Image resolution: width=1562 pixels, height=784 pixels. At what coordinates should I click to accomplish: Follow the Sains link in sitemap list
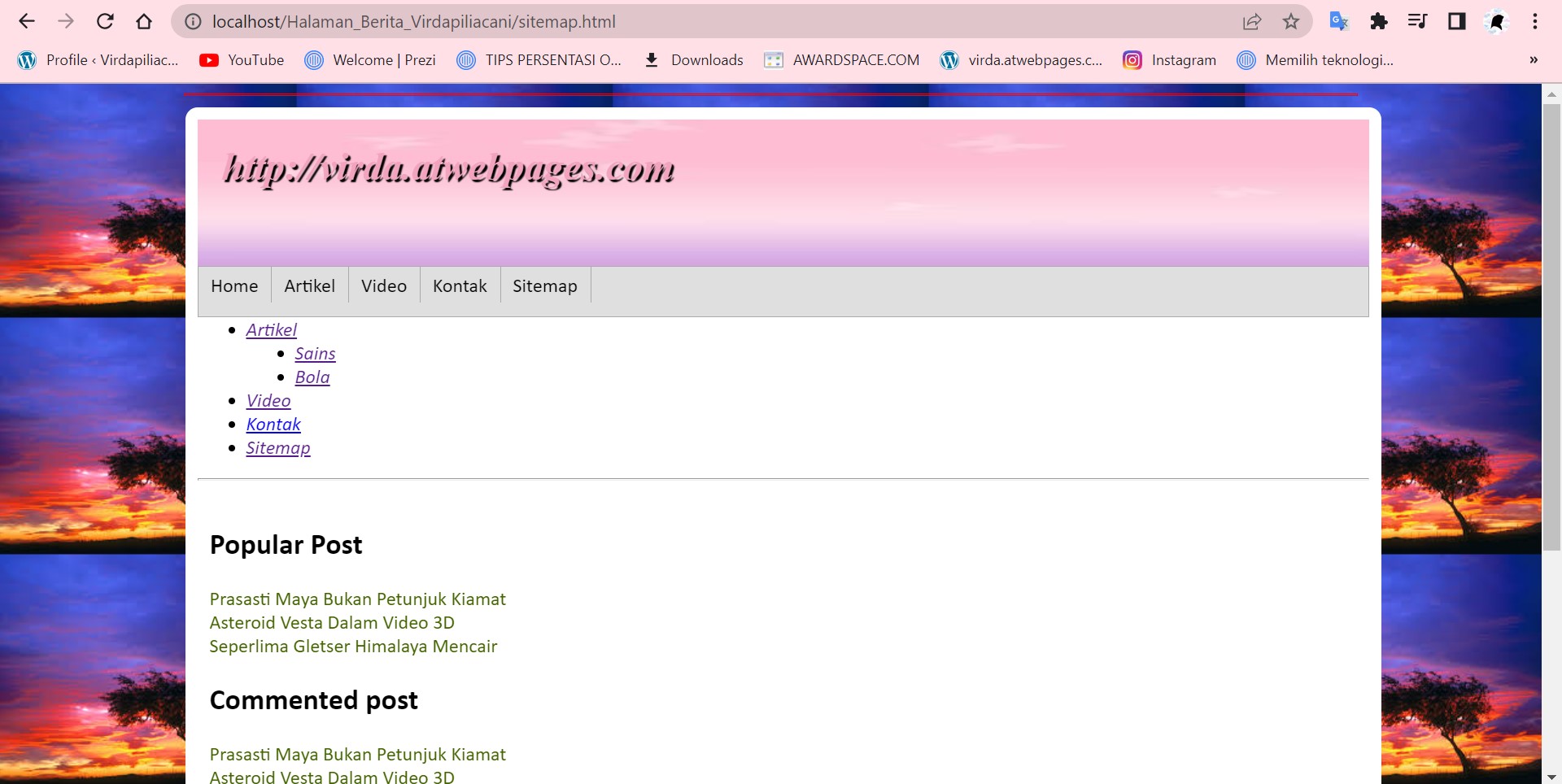click(315, 354)
